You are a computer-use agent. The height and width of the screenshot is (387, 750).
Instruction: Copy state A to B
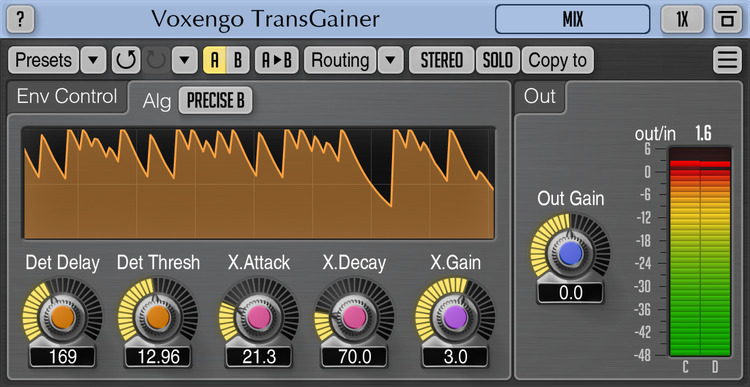tap(276, 60)
